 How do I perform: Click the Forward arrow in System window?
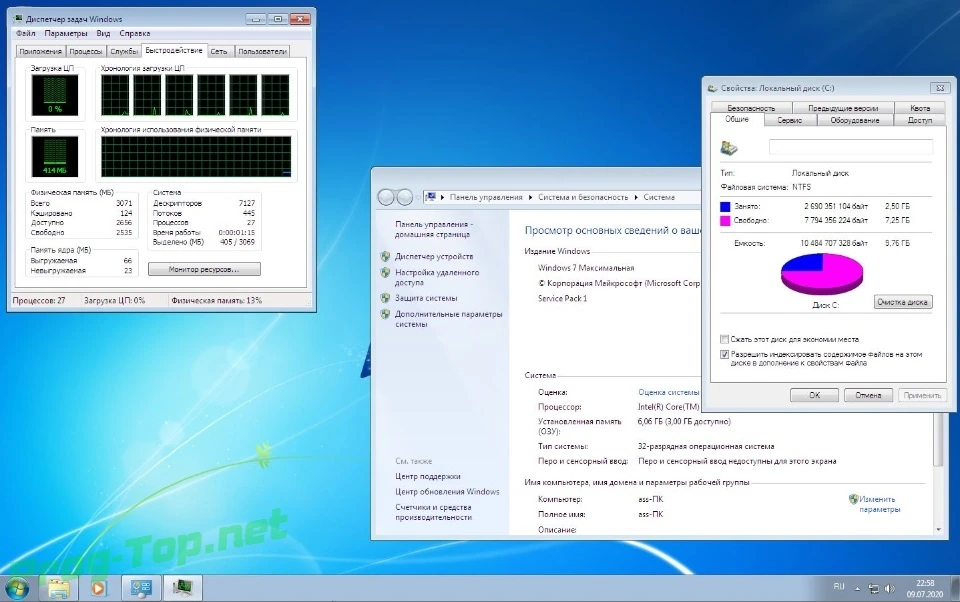point(405,197)
